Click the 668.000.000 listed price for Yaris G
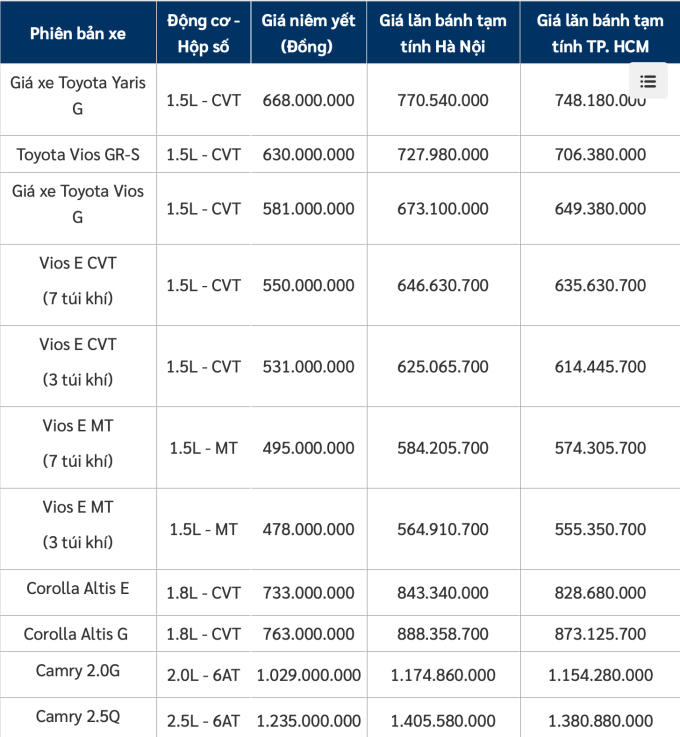 [x=308, y=100]
